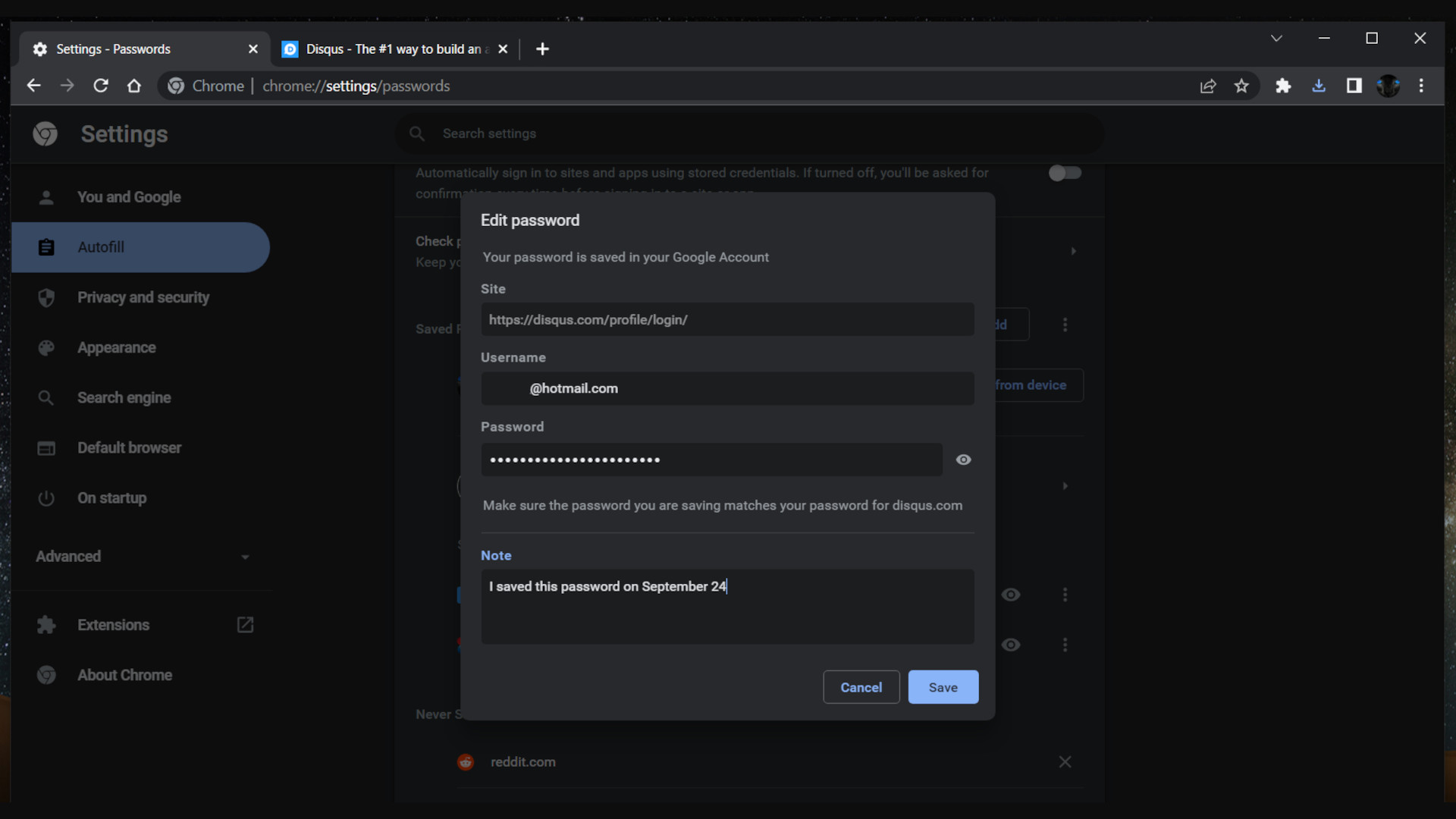This screenshot has height=819, width=1456.
Task: Open On startup settings
Action: click(141, 498)
